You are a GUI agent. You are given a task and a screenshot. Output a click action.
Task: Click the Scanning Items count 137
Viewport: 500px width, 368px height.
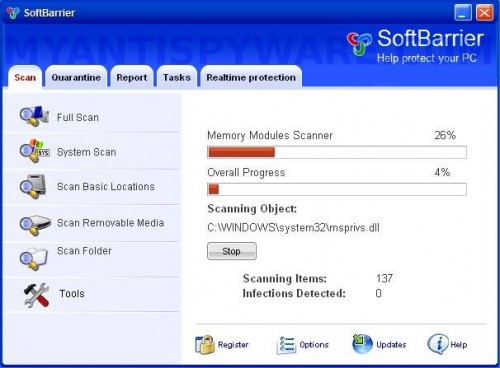coord(384,278)
